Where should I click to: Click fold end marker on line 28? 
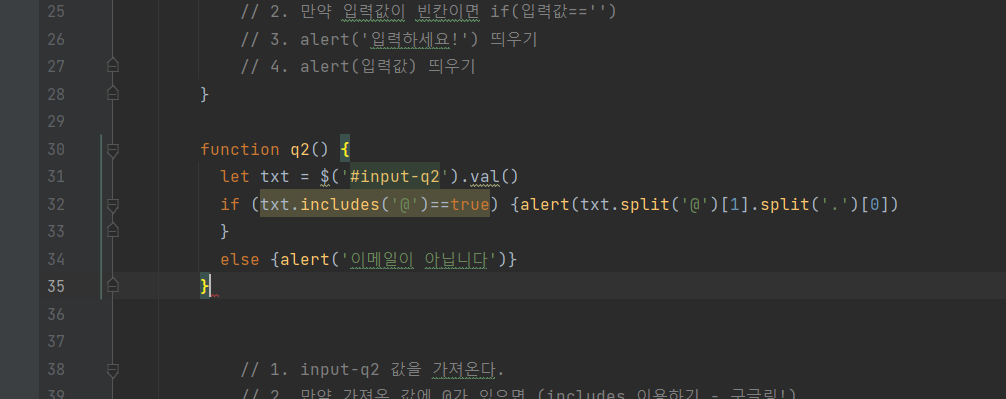point(113,92)
